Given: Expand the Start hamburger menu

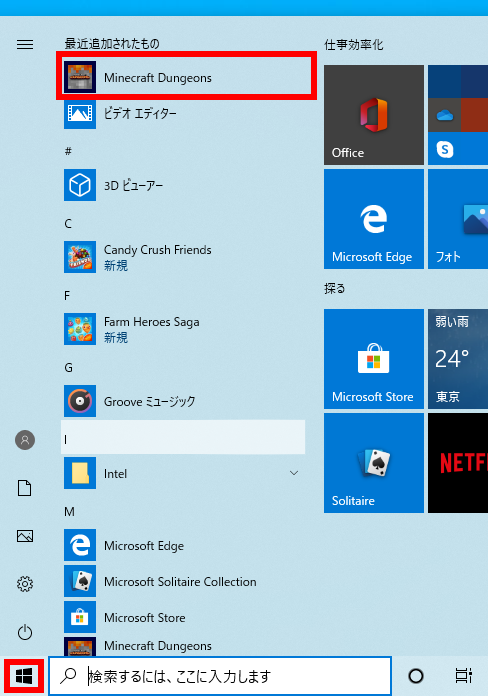Looking at the screenshot, I should [25, 44].
